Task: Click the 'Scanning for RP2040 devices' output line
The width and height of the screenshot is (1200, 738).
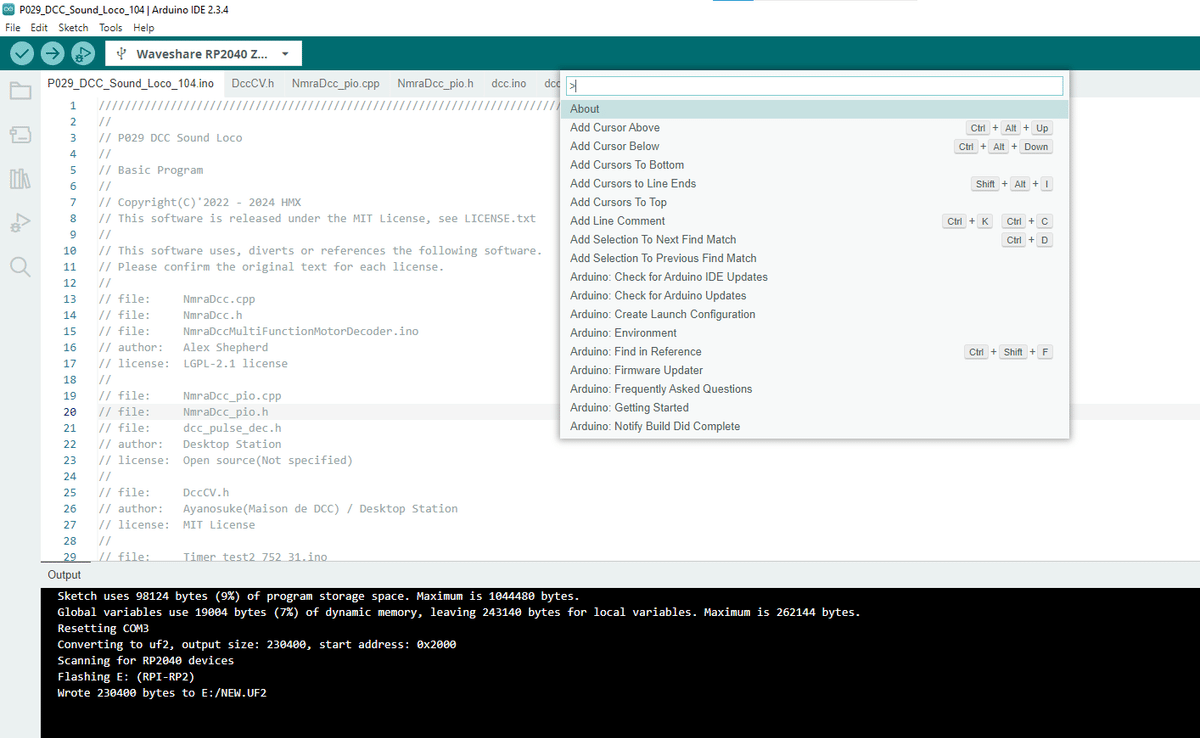Action: pos(146,660)
